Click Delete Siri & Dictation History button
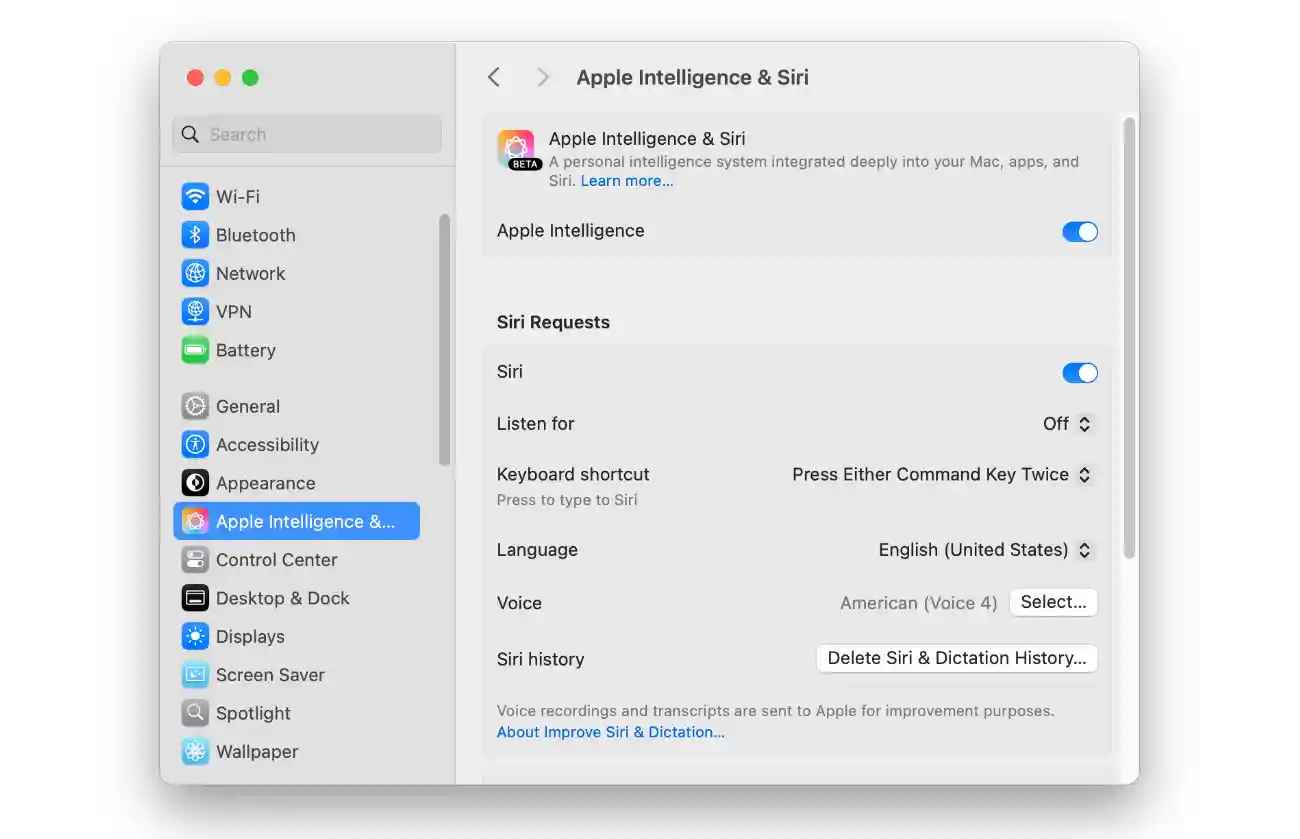This screenshot has height=839, width=1300. pyautogui.click(x=957, y=658)
